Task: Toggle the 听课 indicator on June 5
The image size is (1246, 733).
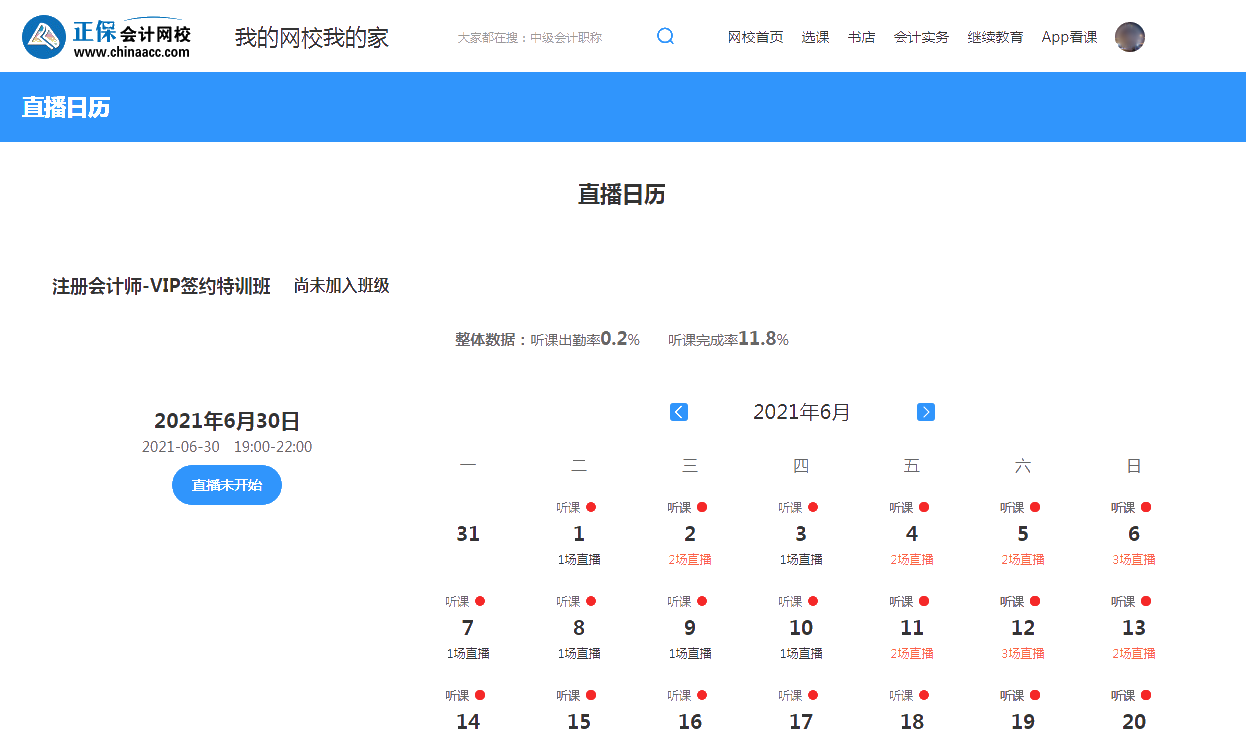Action: click(x=1035, y=507)
